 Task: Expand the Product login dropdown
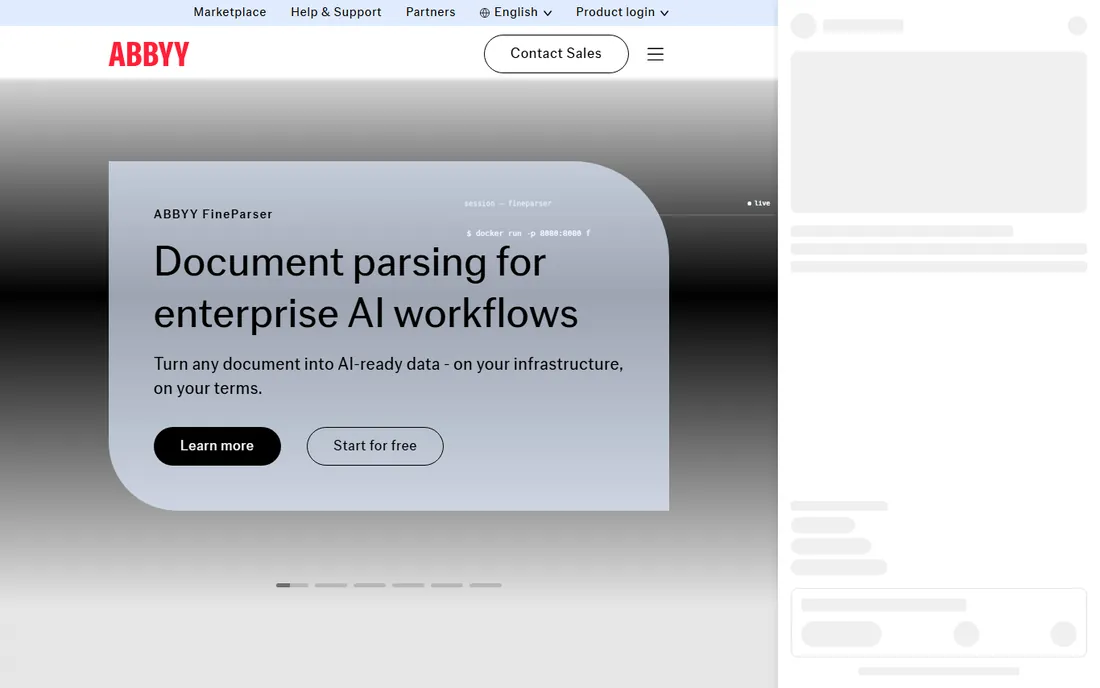[x=622, y=12]
